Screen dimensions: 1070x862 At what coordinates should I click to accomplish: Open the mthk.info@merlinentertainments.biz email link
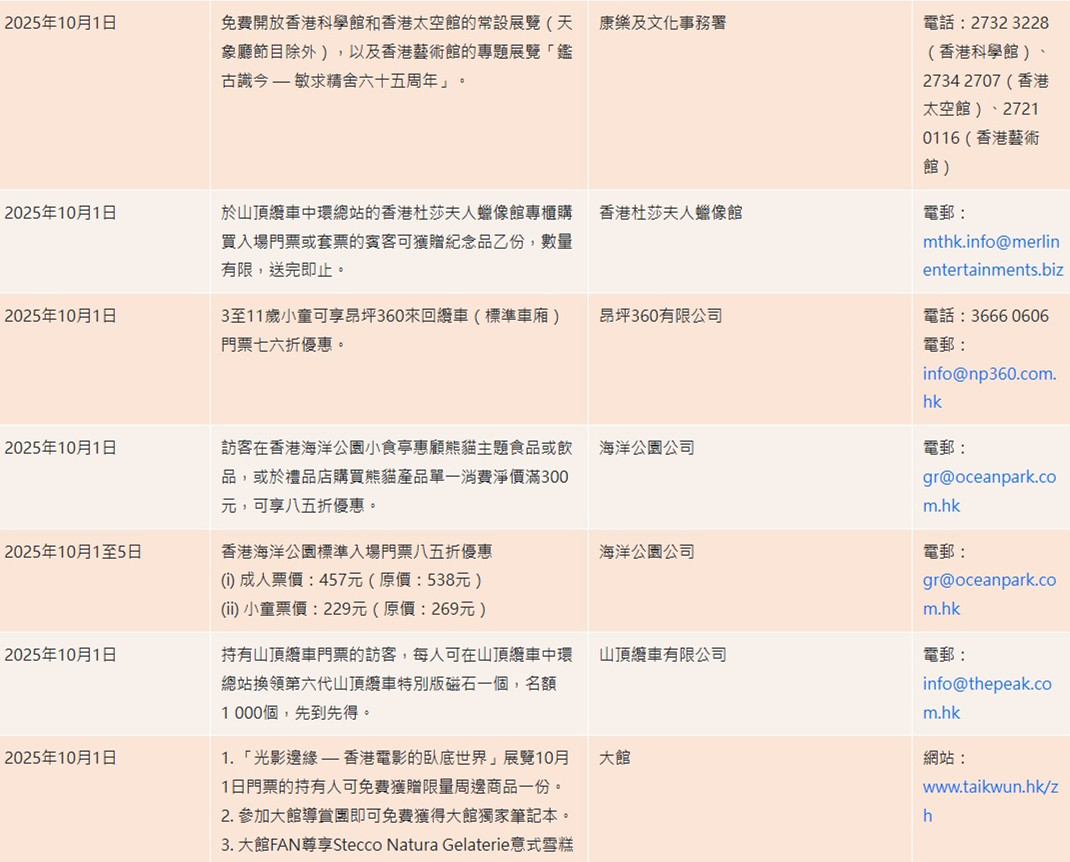(x=991, y=256)
